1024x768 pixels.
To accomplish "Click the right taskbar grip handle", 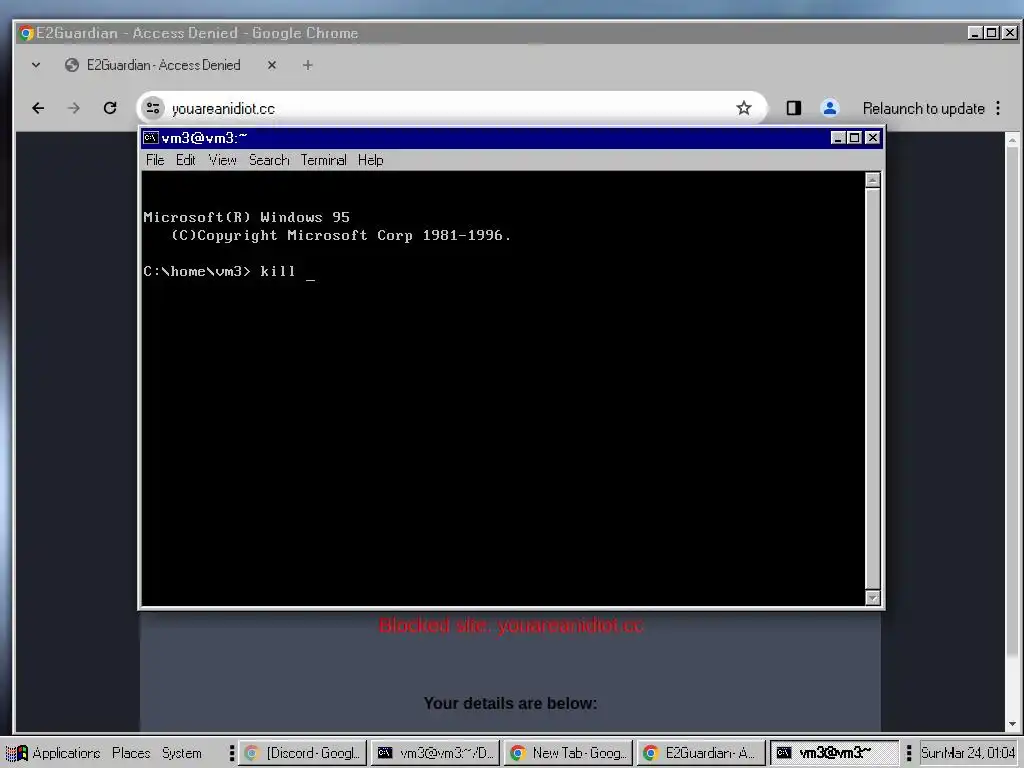I will click(x=908, y=753).
